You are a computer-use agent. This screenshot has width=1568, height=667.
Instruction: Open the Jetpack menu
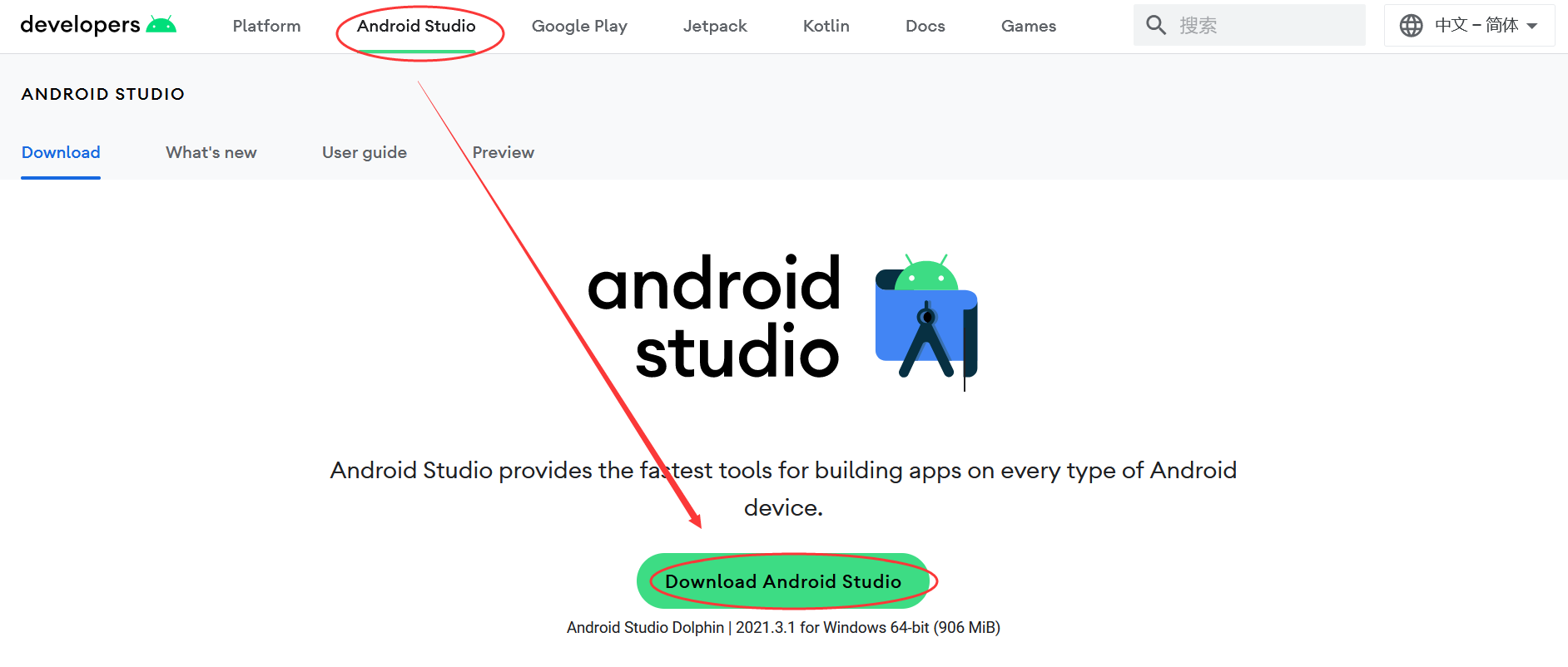715,26
